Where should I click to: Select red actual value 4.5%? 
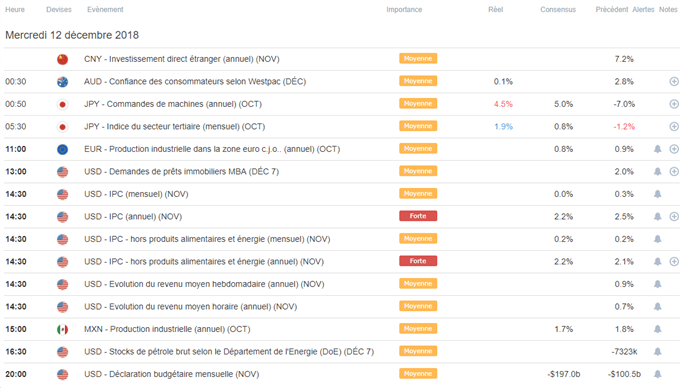tap(503, 104)
